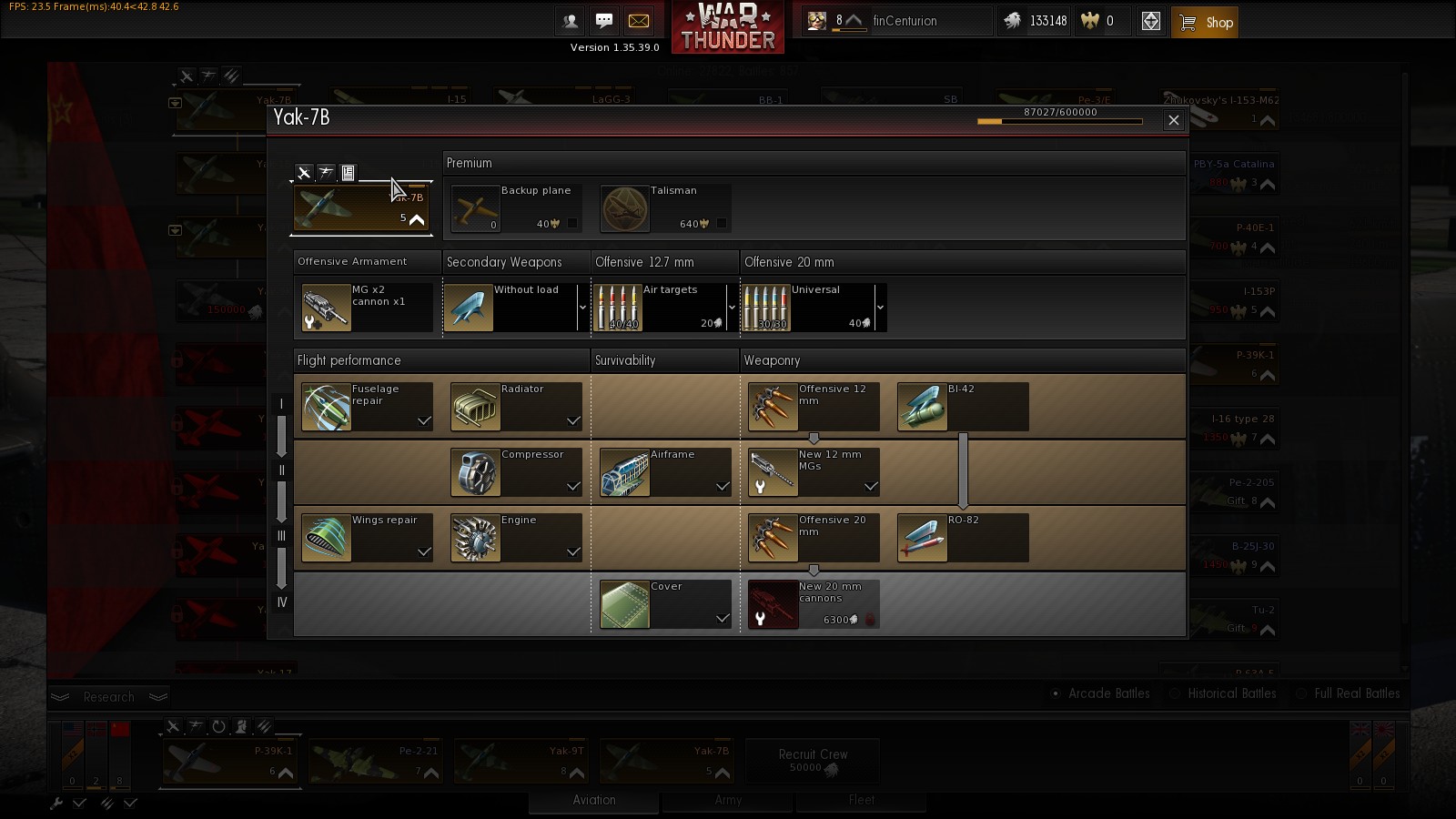The image size is (1456, 819).
Task: Open the chat bubble icon in top bar
Action: (604, 21)
